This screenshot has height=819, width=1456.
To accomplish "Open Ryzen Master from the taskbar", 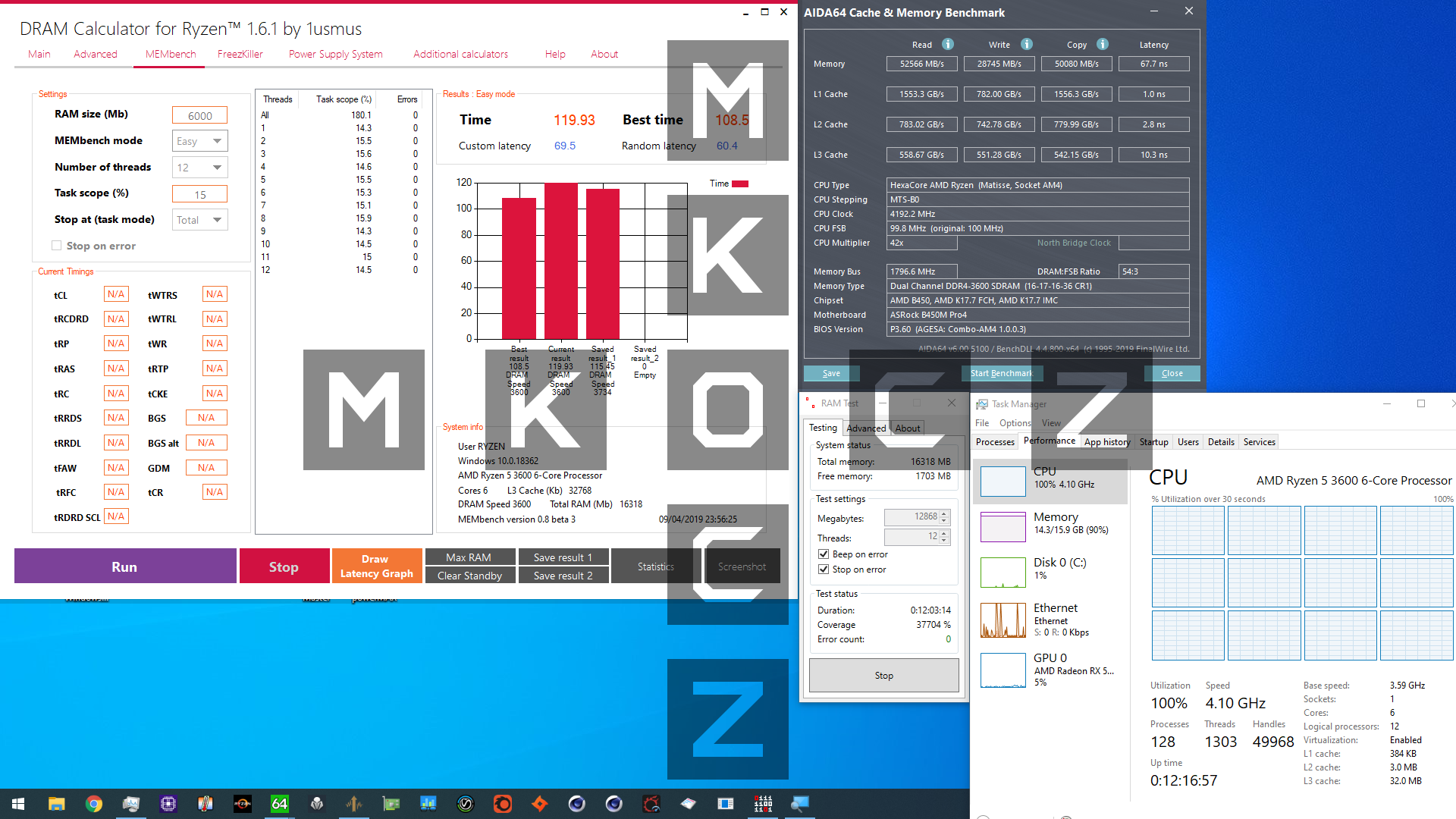I will [x=243, y=804].
